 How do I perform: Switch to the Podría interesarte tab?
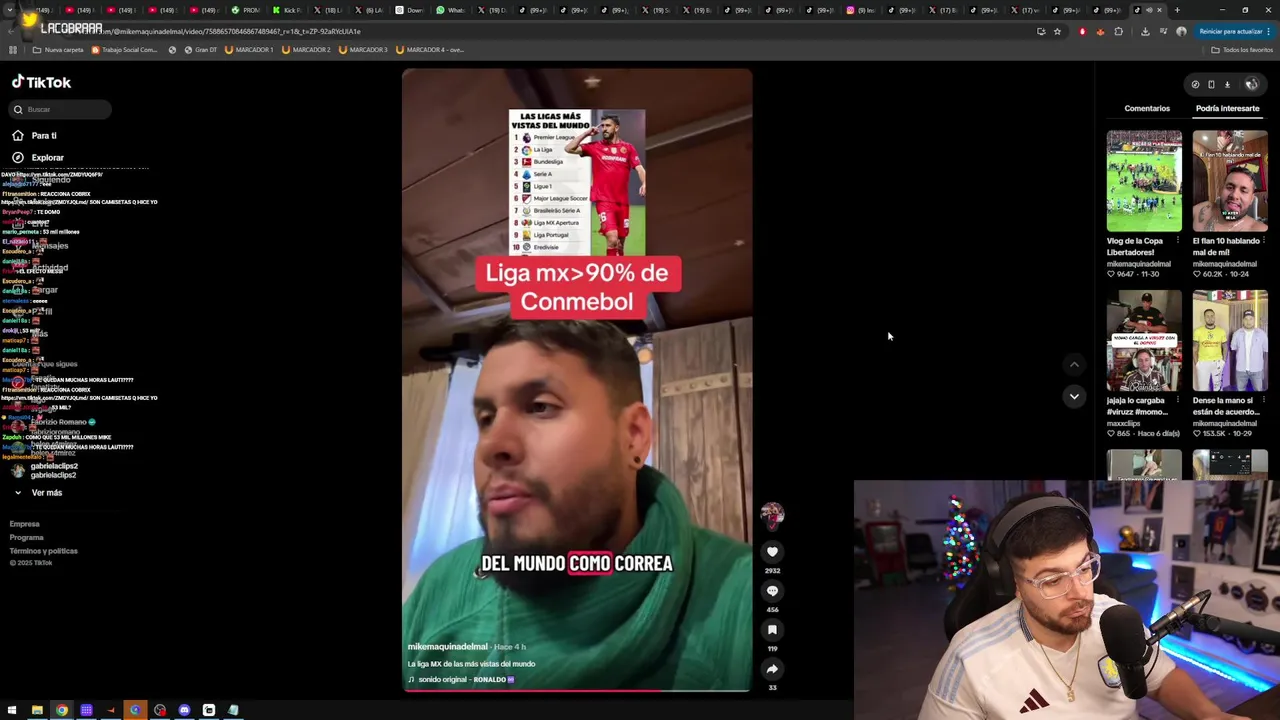[1227, 108]
